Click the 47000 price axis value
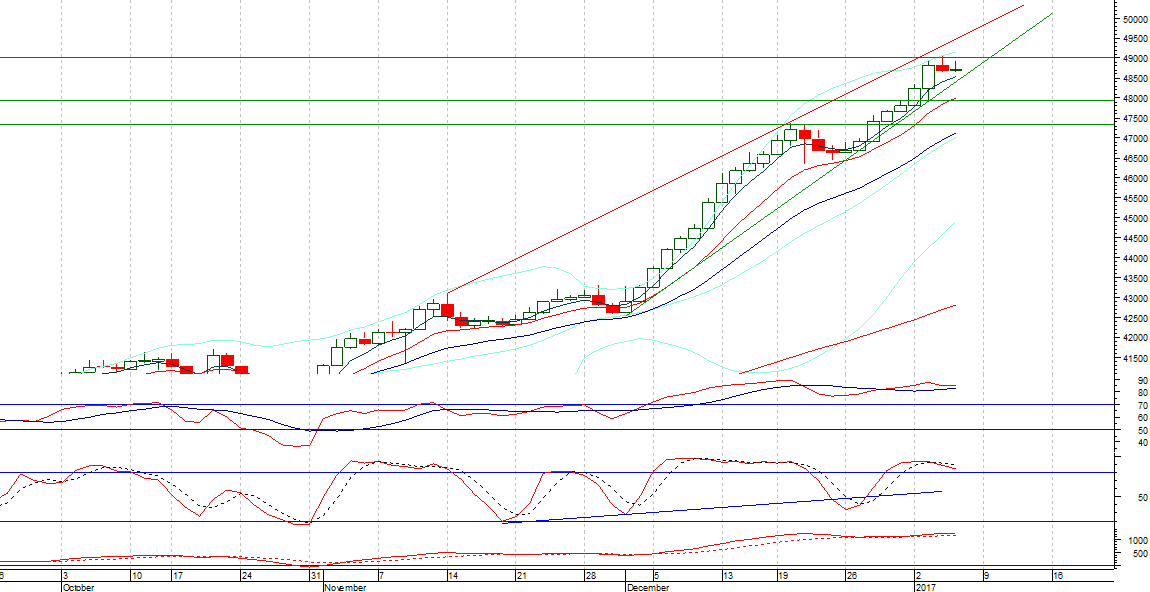 1134,139
